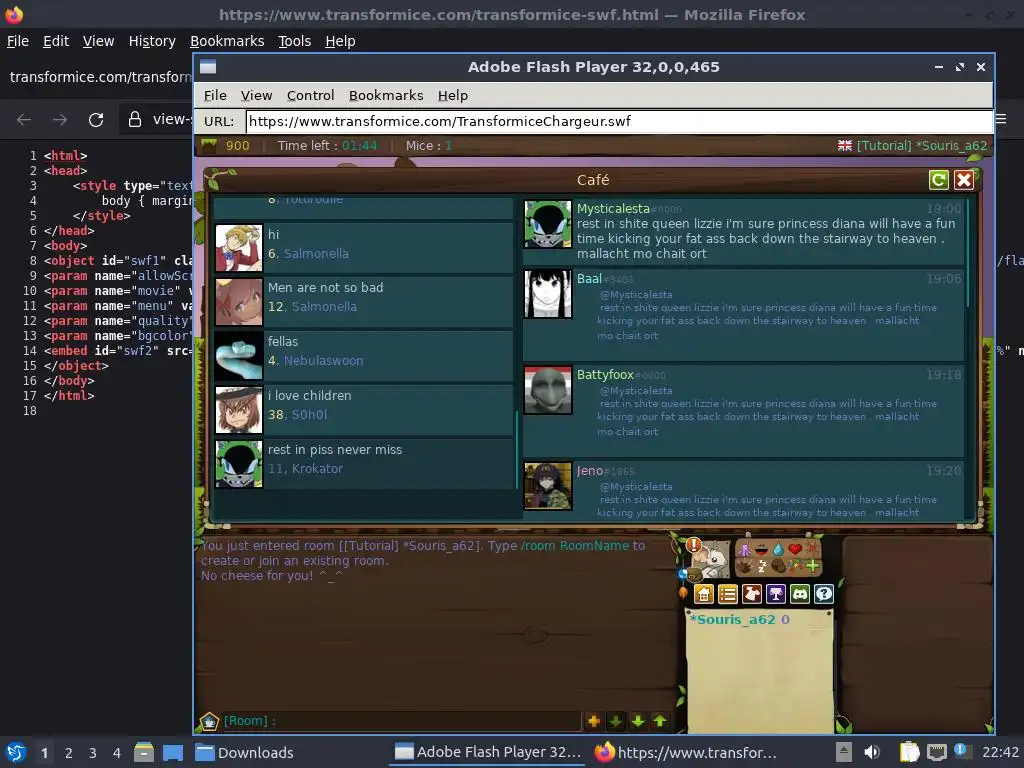Viewport: 1024px width, 768px height.
Task: Switch to workspace 2 in taskbar
Action: pos(69,753)
